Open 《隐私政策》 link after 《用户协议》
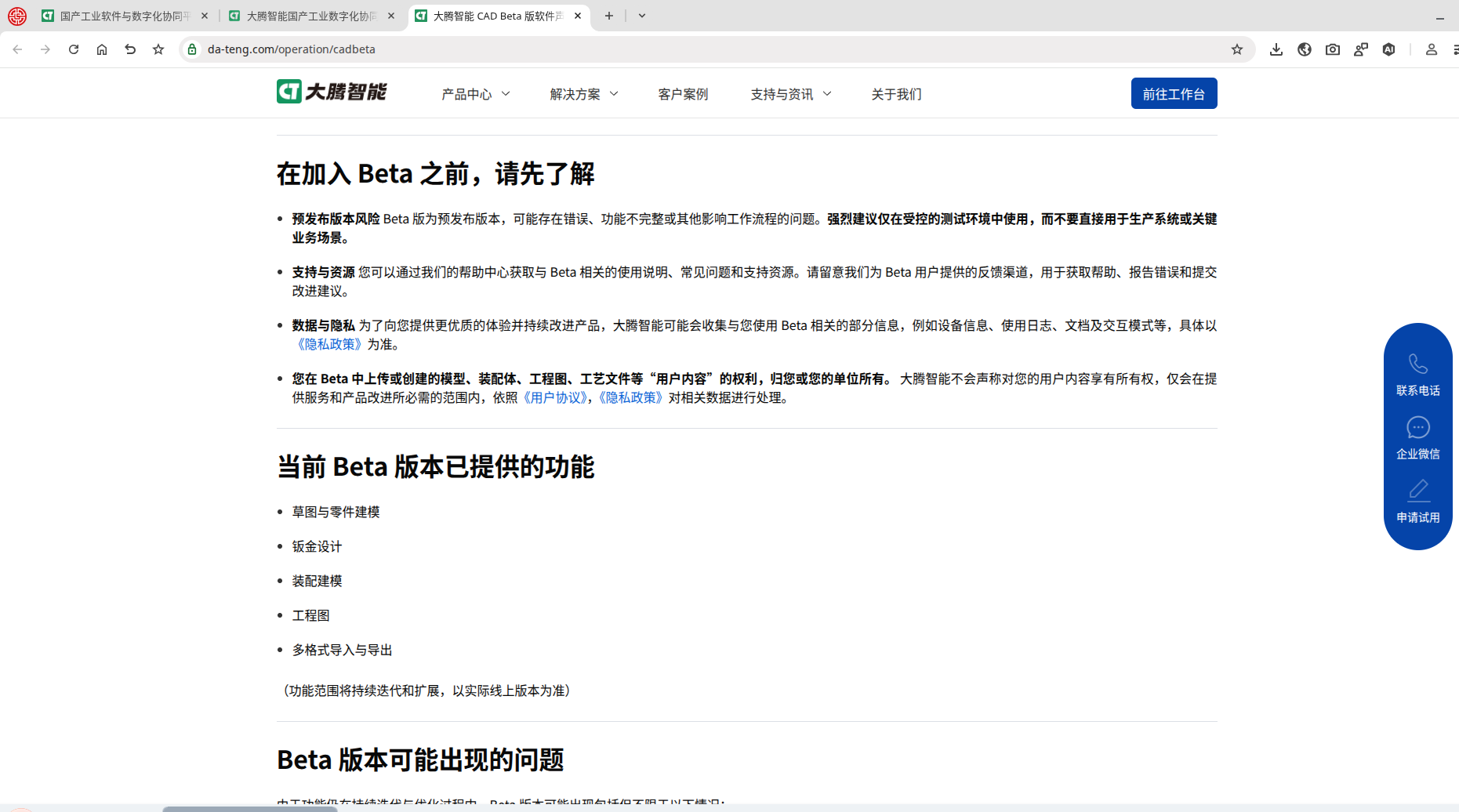This screenshot has height=812, width=1459. [630, 398]
